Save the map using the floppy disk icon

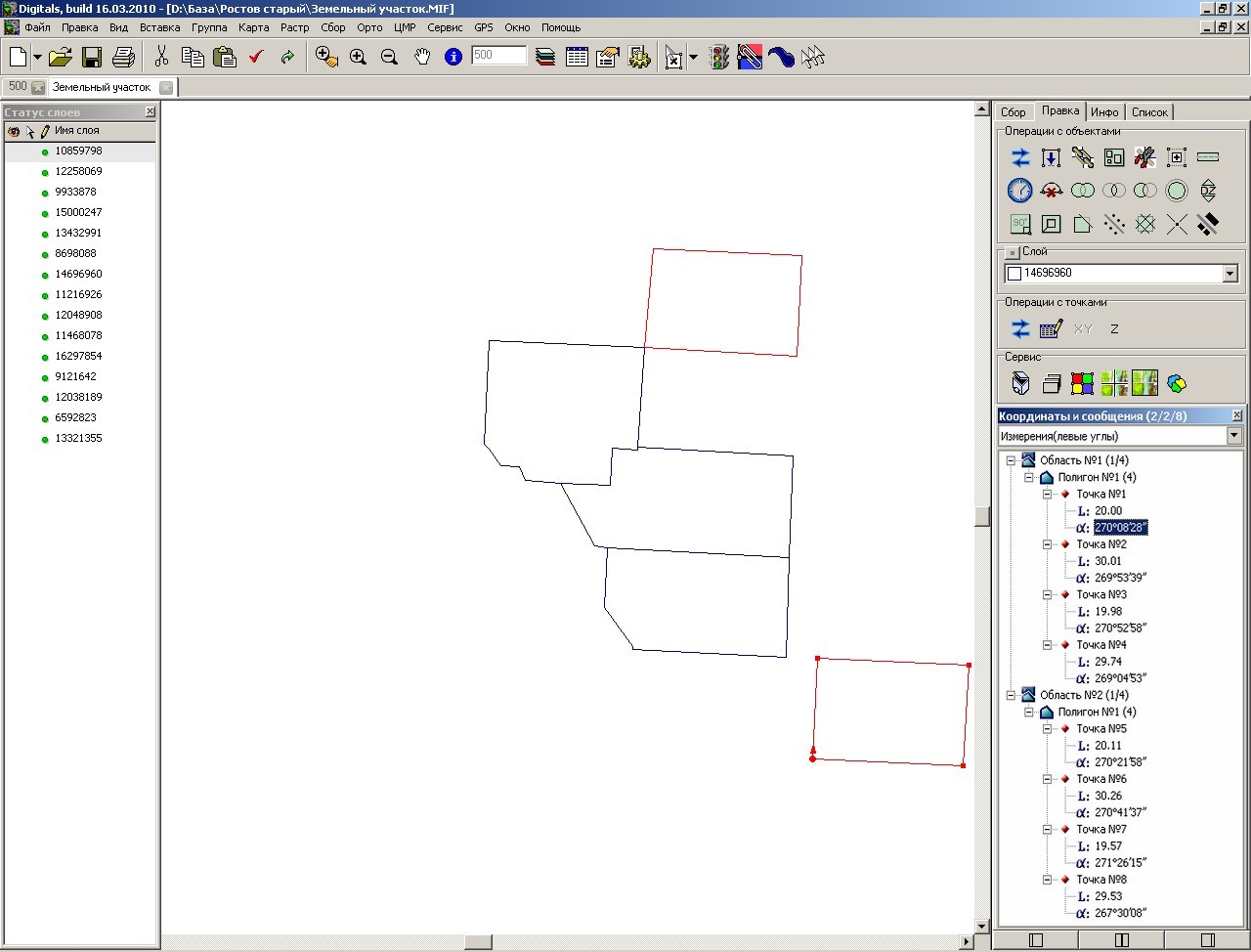tap(92, 58)
